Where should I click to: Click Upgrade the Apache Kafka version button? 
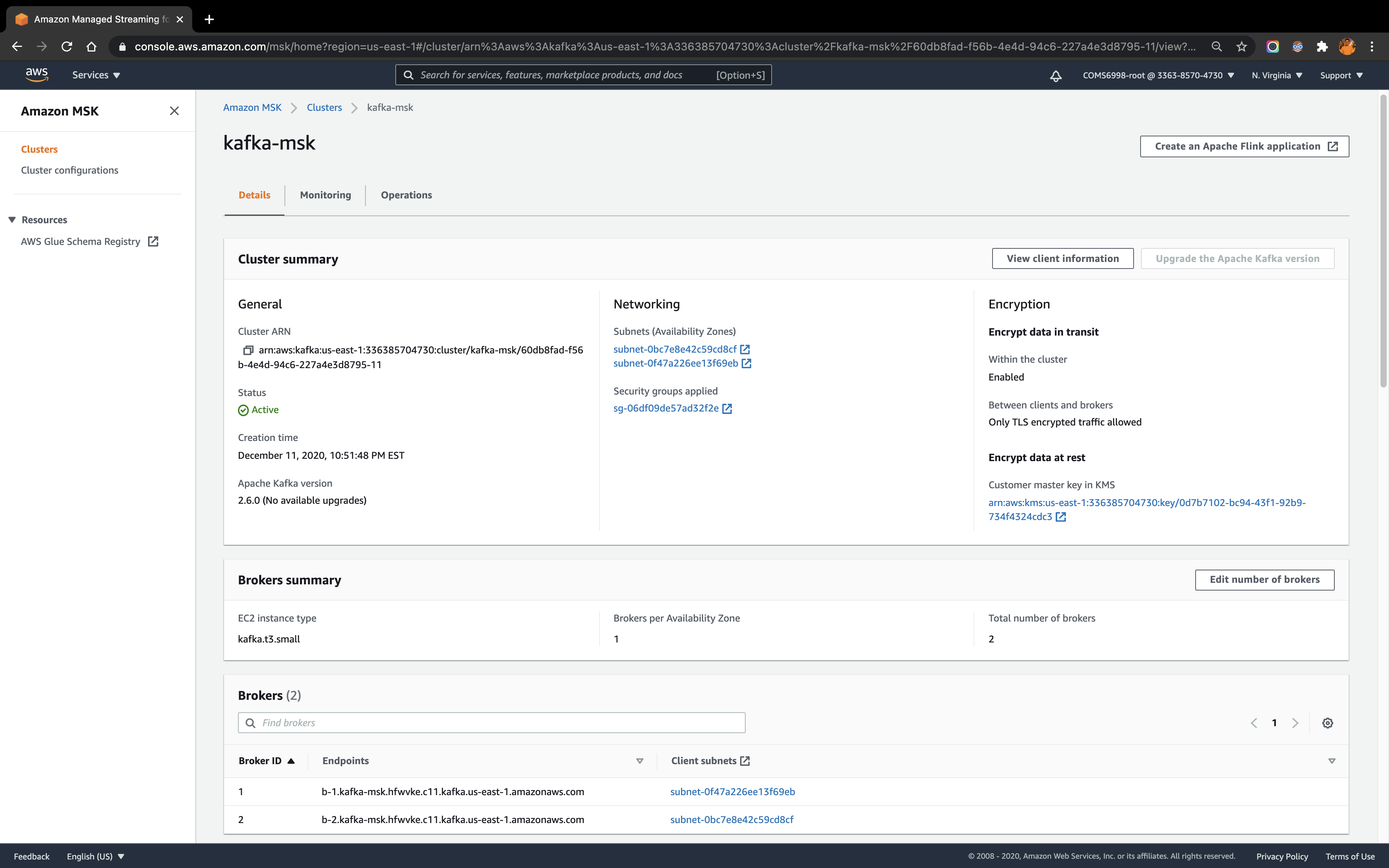(x=1237, y=258)
